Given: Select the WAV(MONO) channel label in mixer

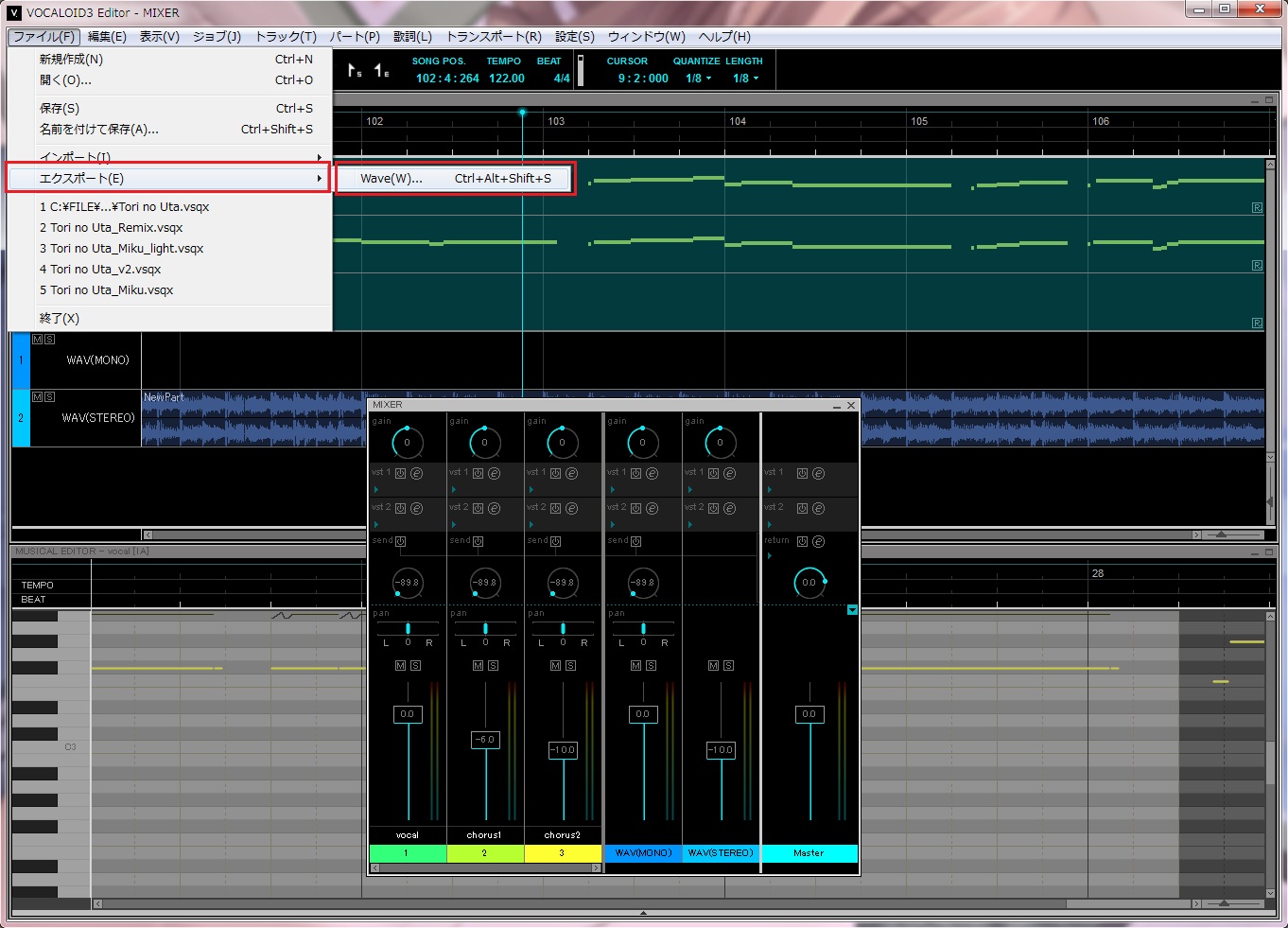Looking at the screenshot, I should tap(643, 853).
